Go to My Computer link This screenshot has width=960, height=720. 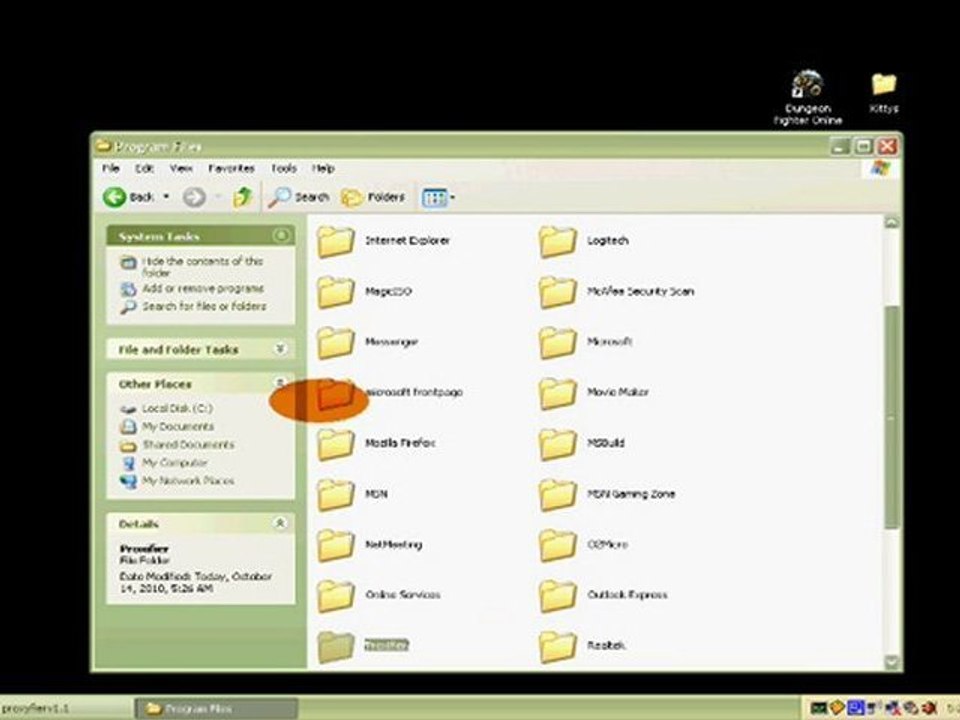point(174,463)
